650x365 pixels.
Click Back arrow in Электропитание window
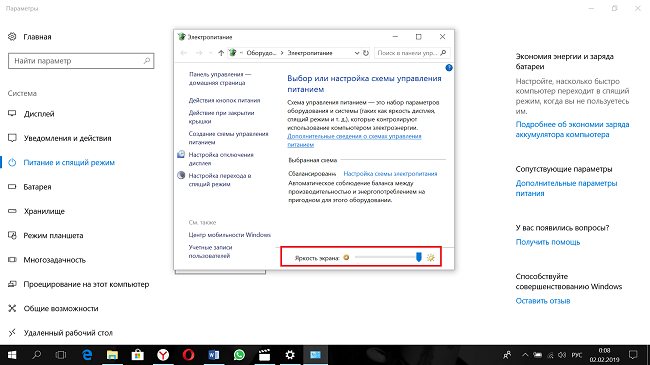184,53
